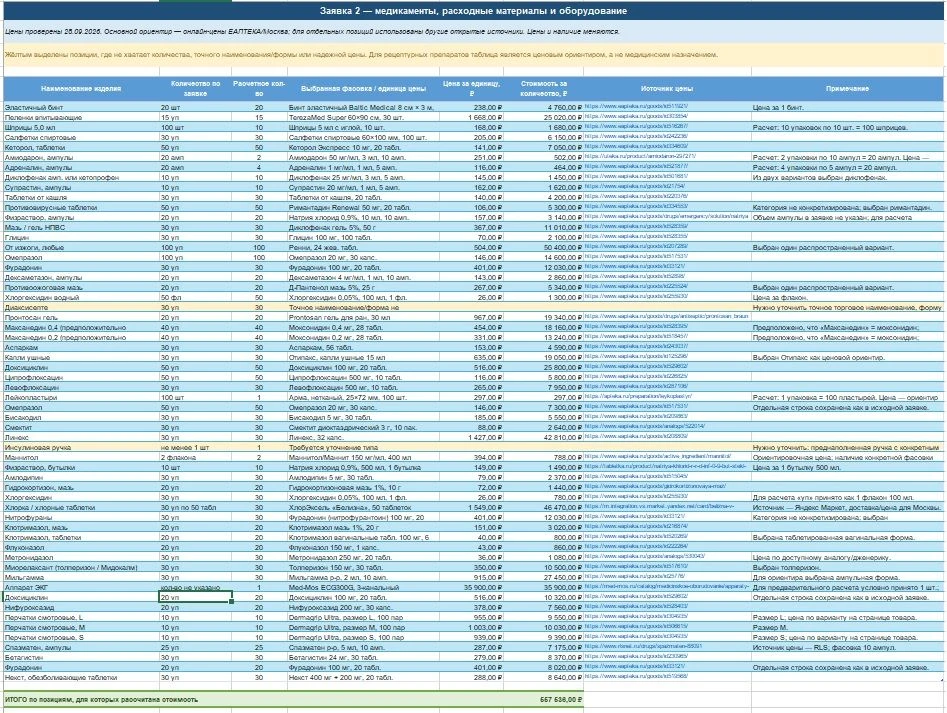Image resolution: width=947 pixels, height=713 pixels.
Task: Open the Yandex Market link for Хлорка / хлорные таблетки
Action: point(660,507)
